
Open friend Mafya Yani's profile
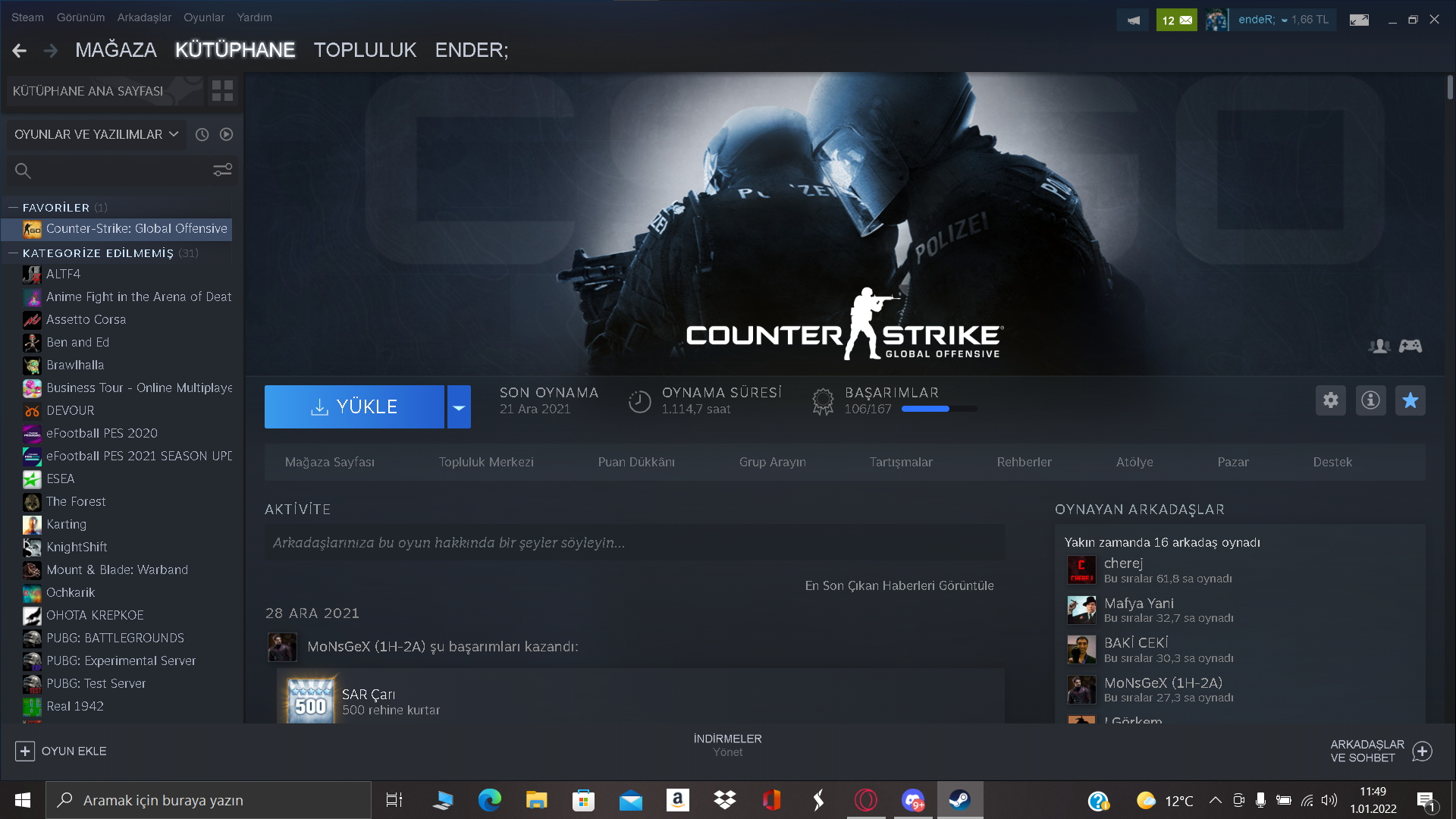pyautogui.click(x=1239, y=610)
